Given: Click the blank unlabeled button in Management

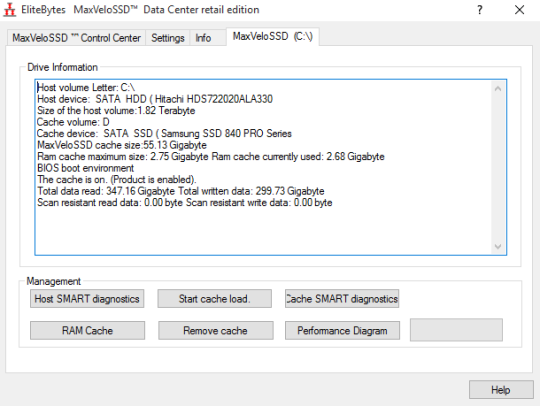Looking at the screenshot, I should point(456,330).
